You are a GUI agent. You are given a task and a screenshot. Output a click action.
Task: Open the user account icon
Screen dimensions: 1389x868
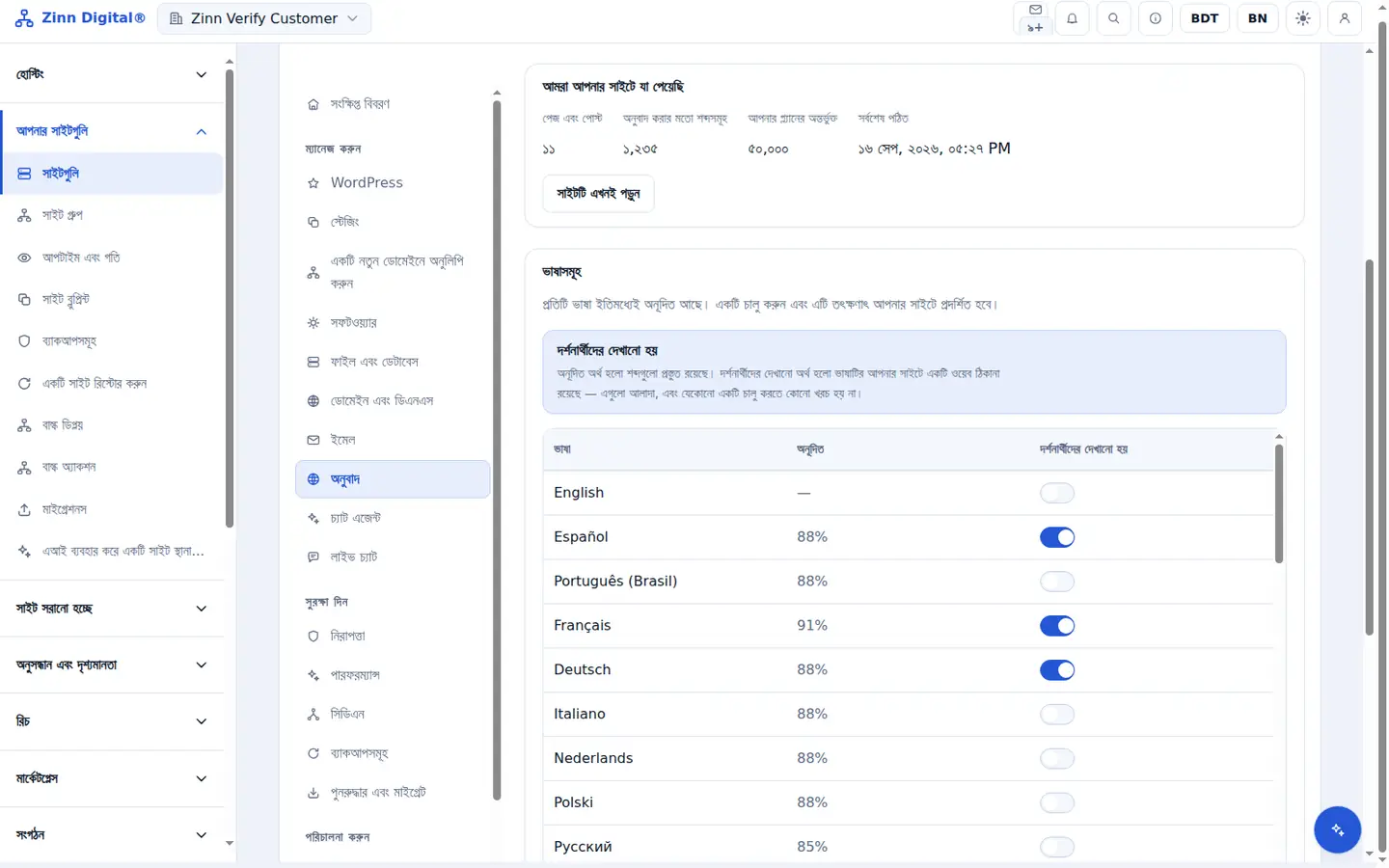point(1345,18)
